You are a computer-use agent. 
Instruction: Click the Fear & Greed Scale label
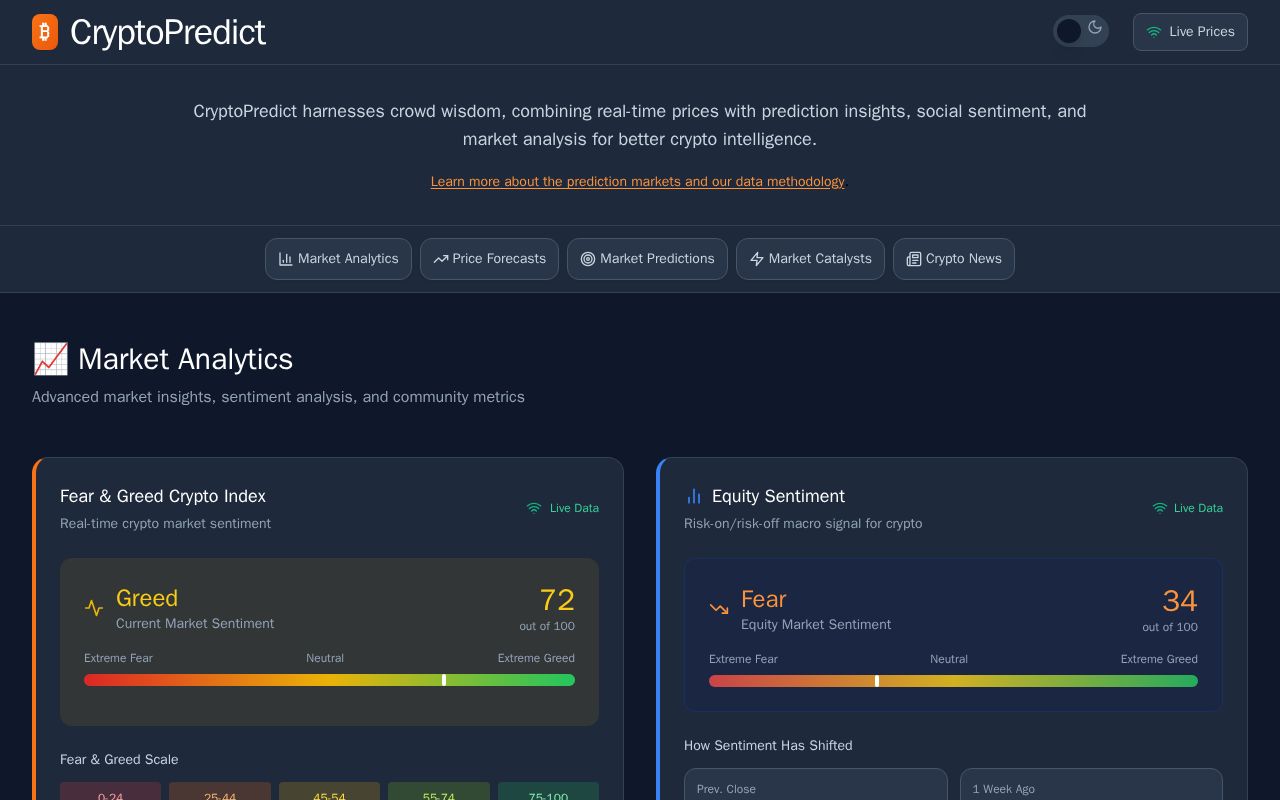[119, 759]
